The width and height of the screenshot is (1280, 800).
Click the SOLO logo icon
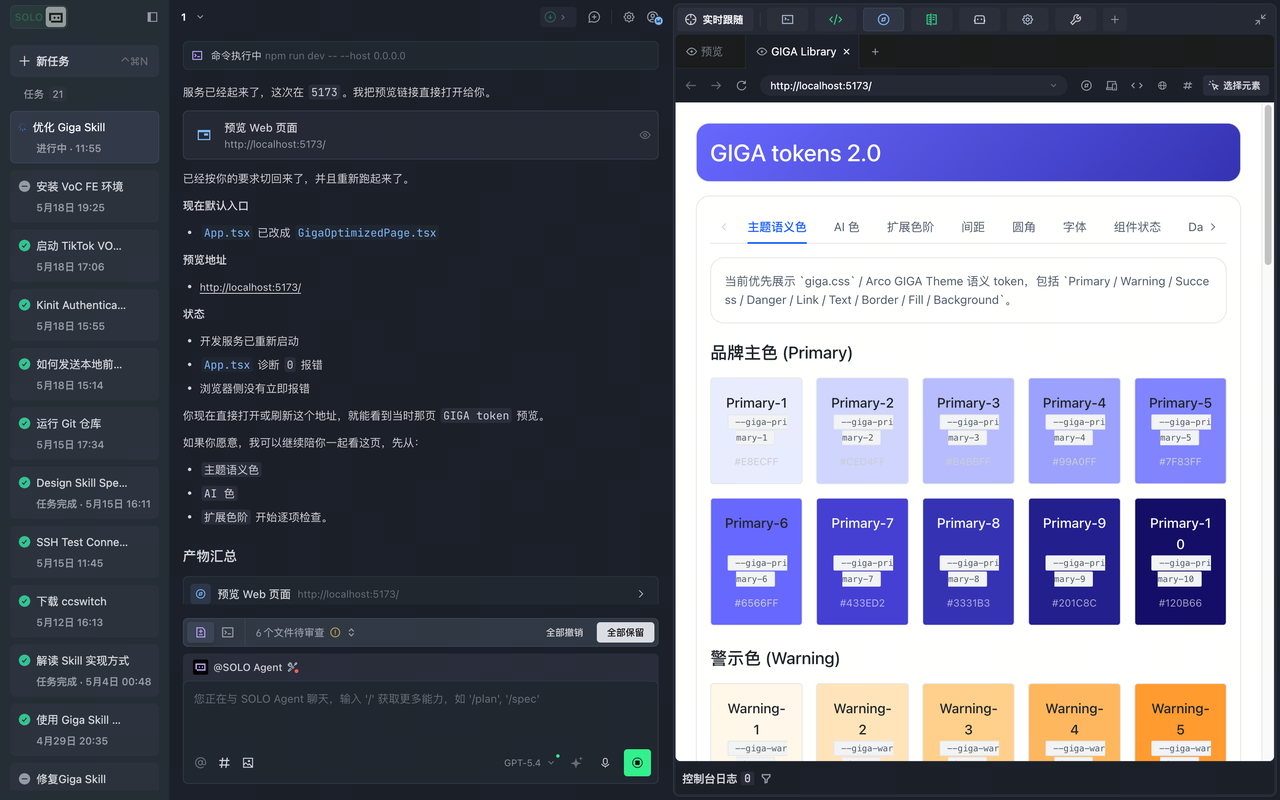tap(41, 17)
